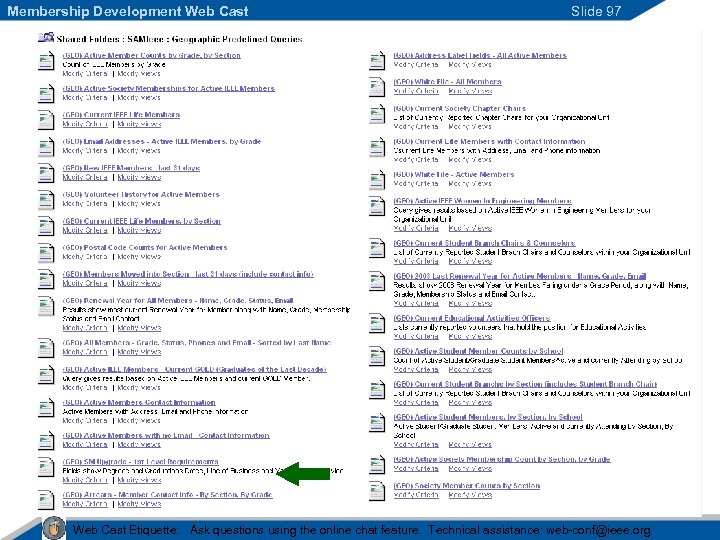720x540 pixels.
Task: Open Active IEEE Members Current GOLD query
Action: click(x=195, y=369)
